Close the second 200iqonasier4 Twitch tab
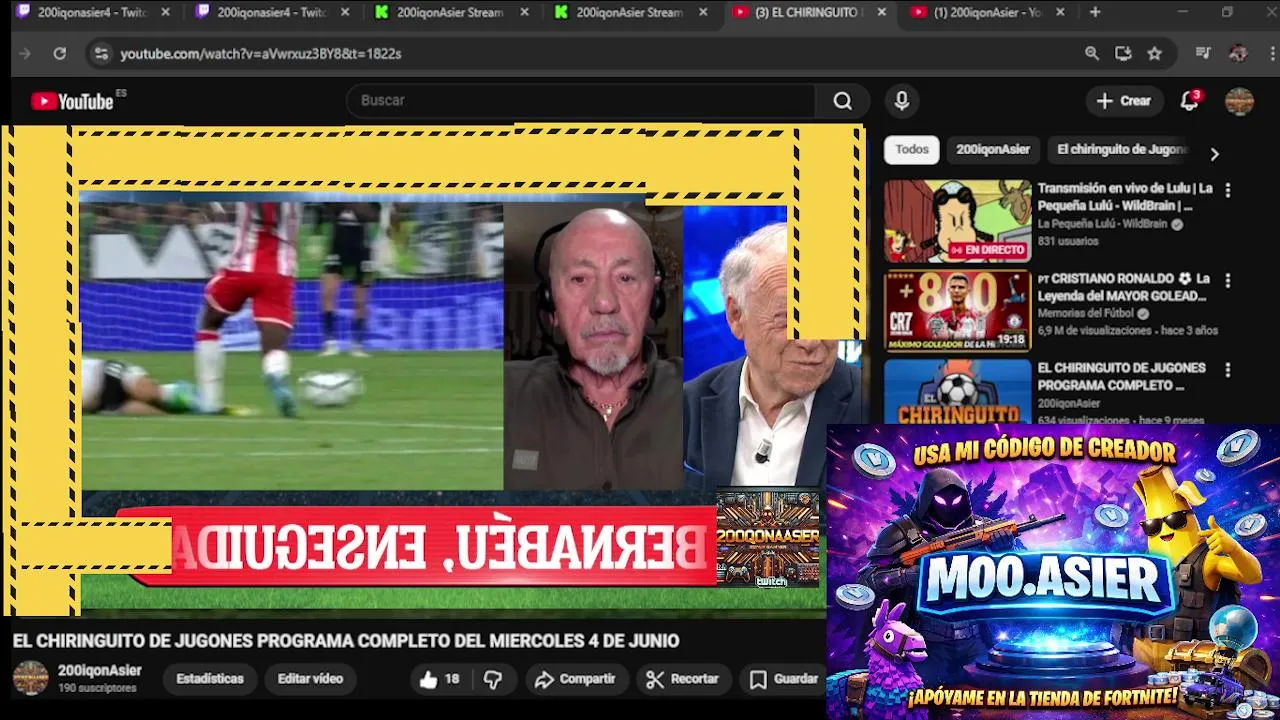This screenshot has height=720, width=1280. pos(344,13)
